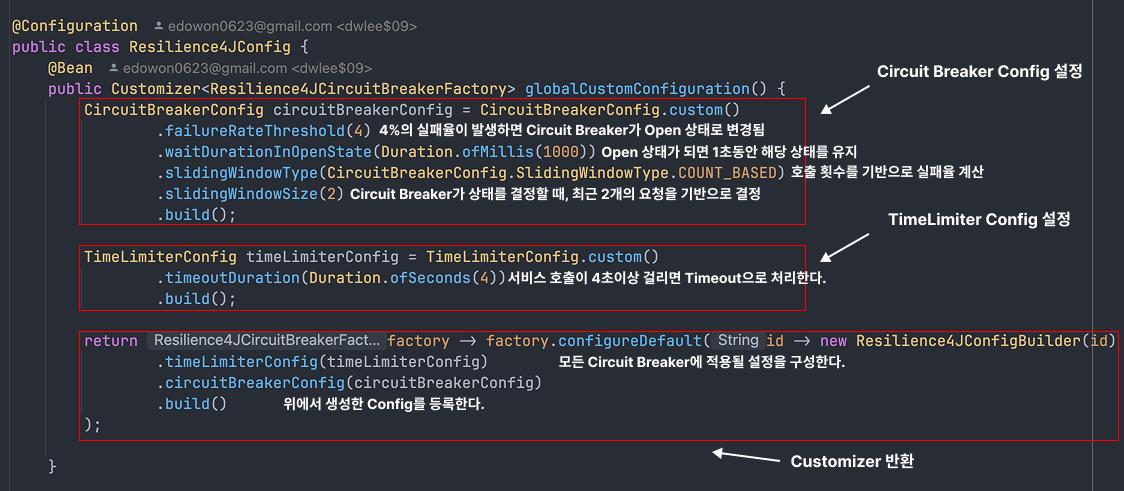The height and width of the screenshot is (491, 1124).
Task: Click the slidingWindowSize method call
Action: [x=240, y=194]
